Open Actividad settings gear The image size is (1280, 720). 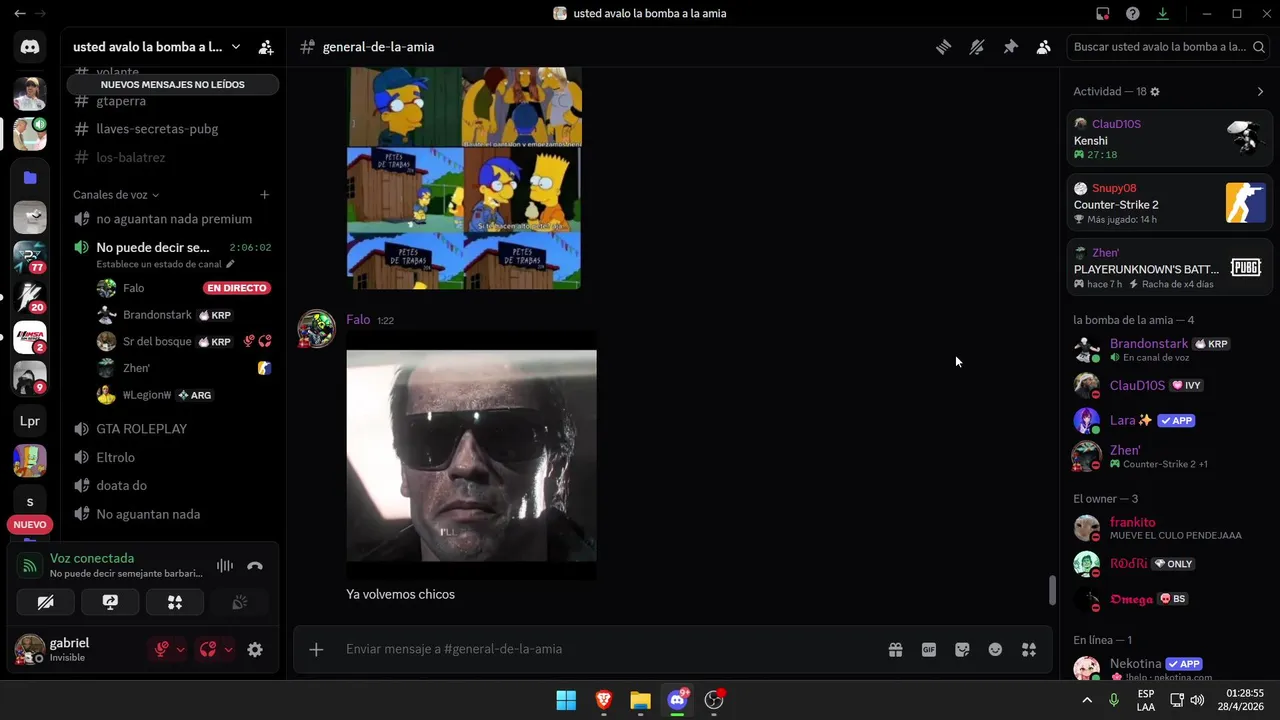click(1155, 92)
